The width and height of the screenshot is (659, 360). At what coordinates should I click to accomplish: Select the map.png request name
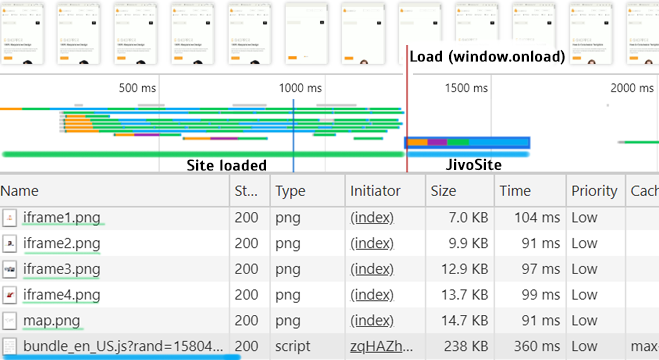[51, 321]
